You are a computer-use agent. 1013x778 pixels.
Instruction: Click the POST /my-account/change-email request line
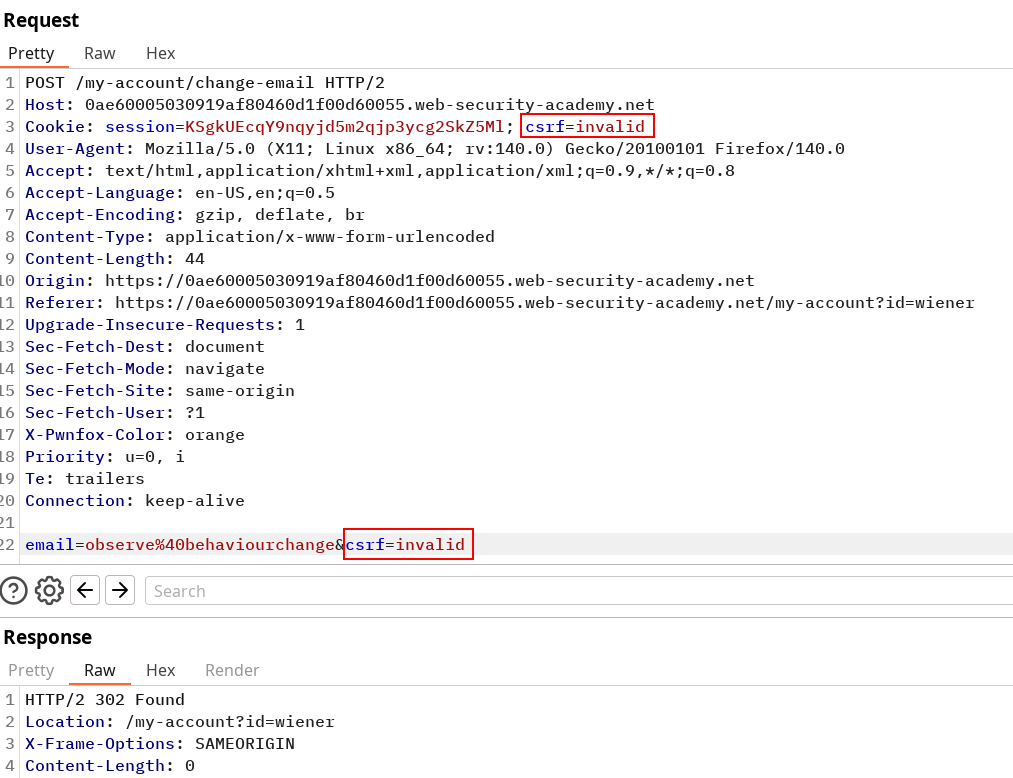pos(204,83)
